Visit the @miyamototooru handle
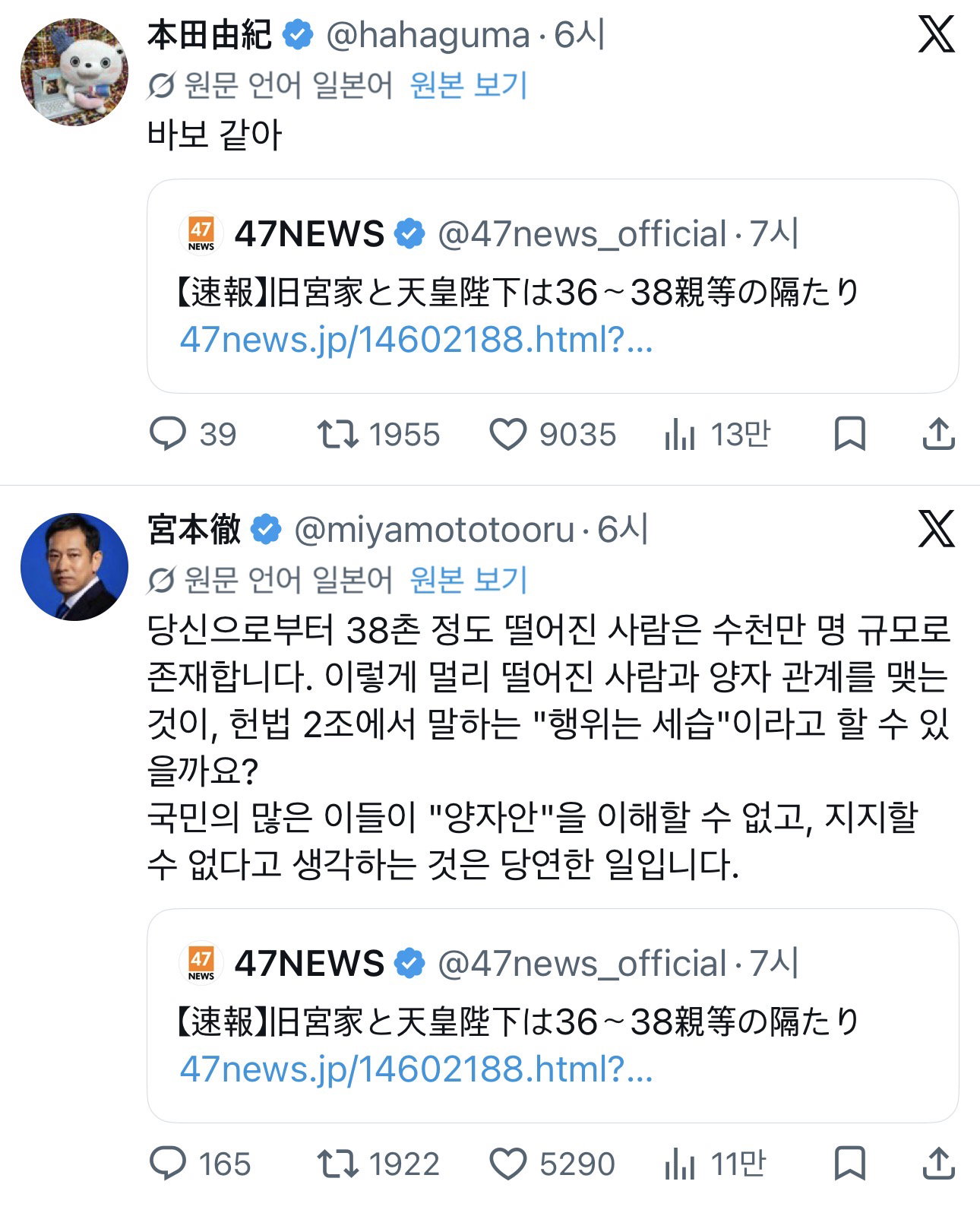 pyautogui.click(x=434, y=530)
